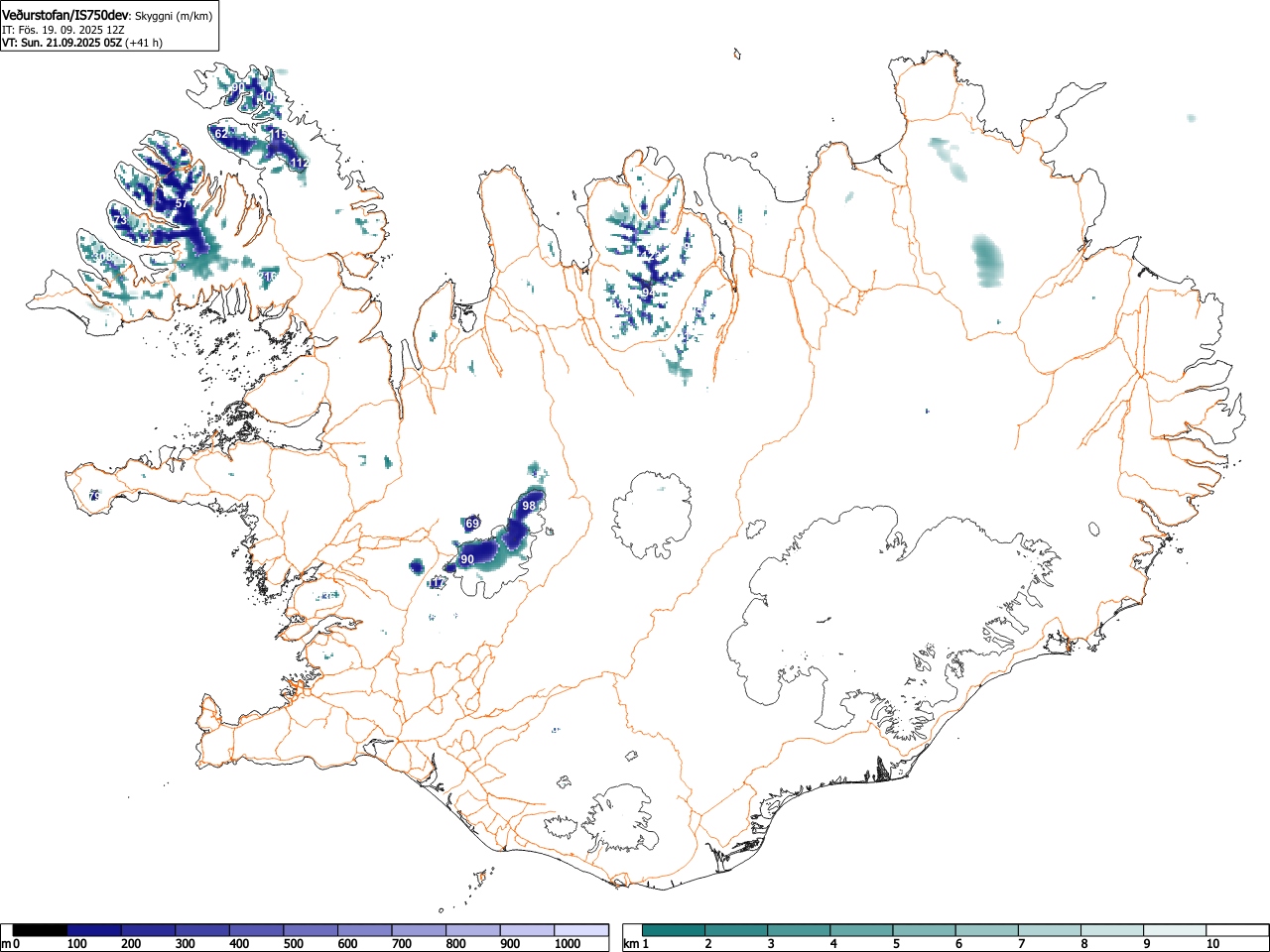Click the large teal patch in northeast Iceland

987,261
